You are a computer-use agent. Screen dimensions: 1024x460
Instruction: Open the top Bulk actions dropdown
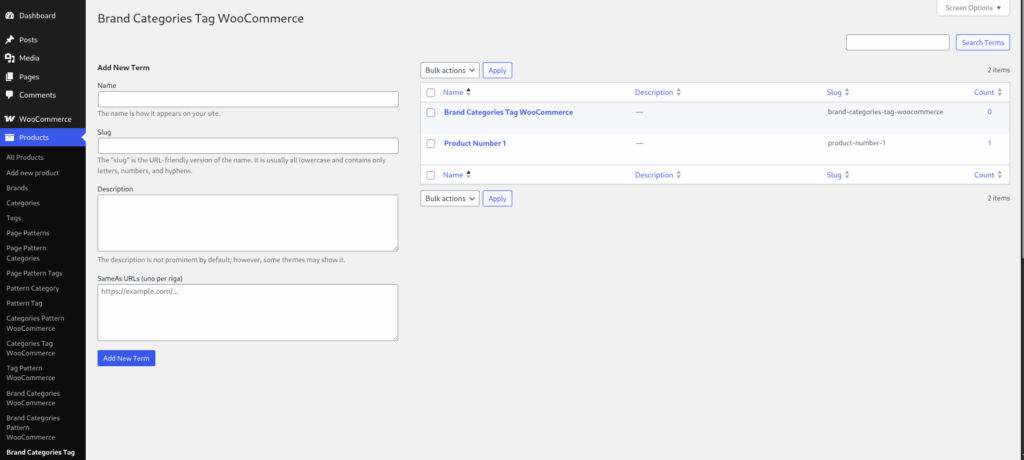point(450,71)
